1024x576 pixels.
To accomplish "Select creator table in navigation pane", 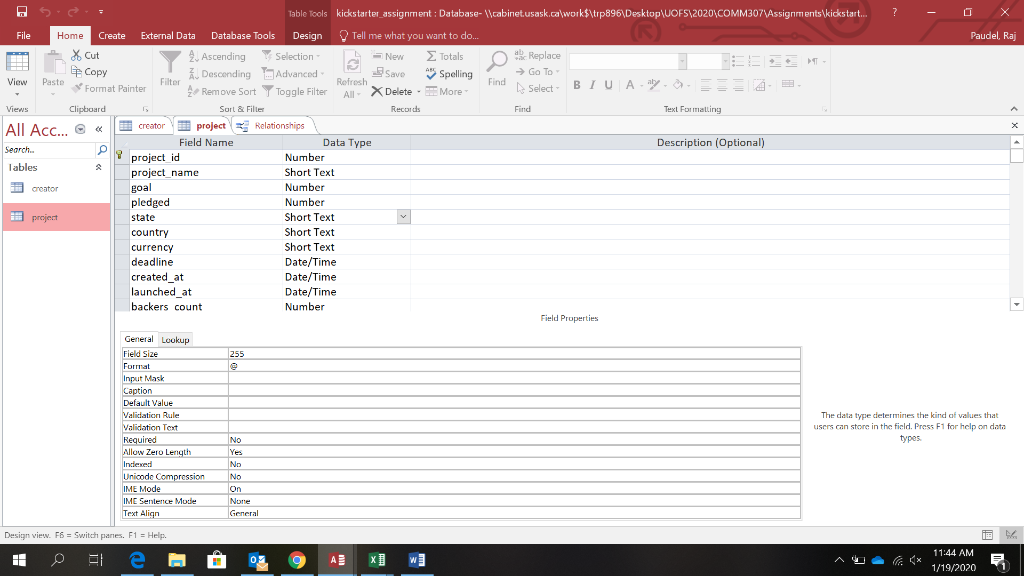I will pyautogui.click(x=56, y=188).
